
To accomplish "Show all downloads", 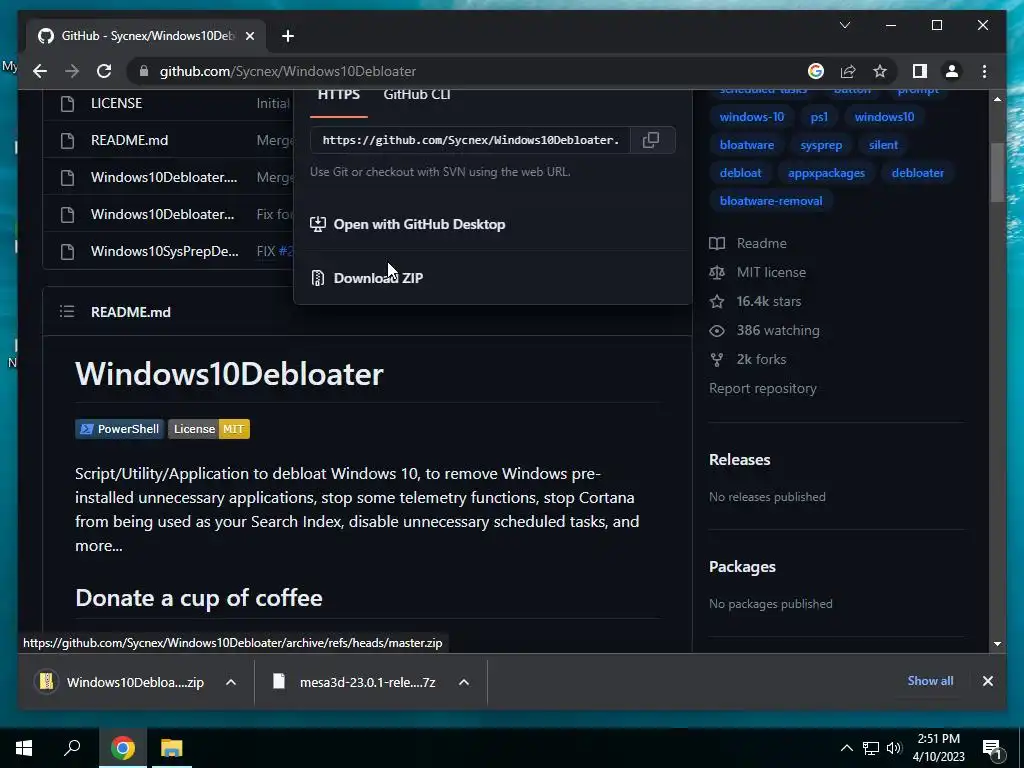I will click(930, 680).
